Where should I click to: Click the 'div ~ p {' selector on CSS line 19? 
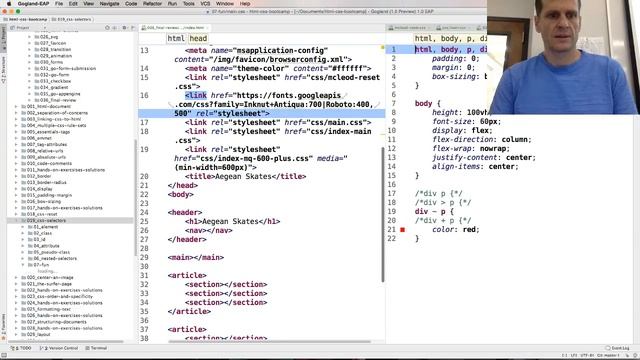434,212
